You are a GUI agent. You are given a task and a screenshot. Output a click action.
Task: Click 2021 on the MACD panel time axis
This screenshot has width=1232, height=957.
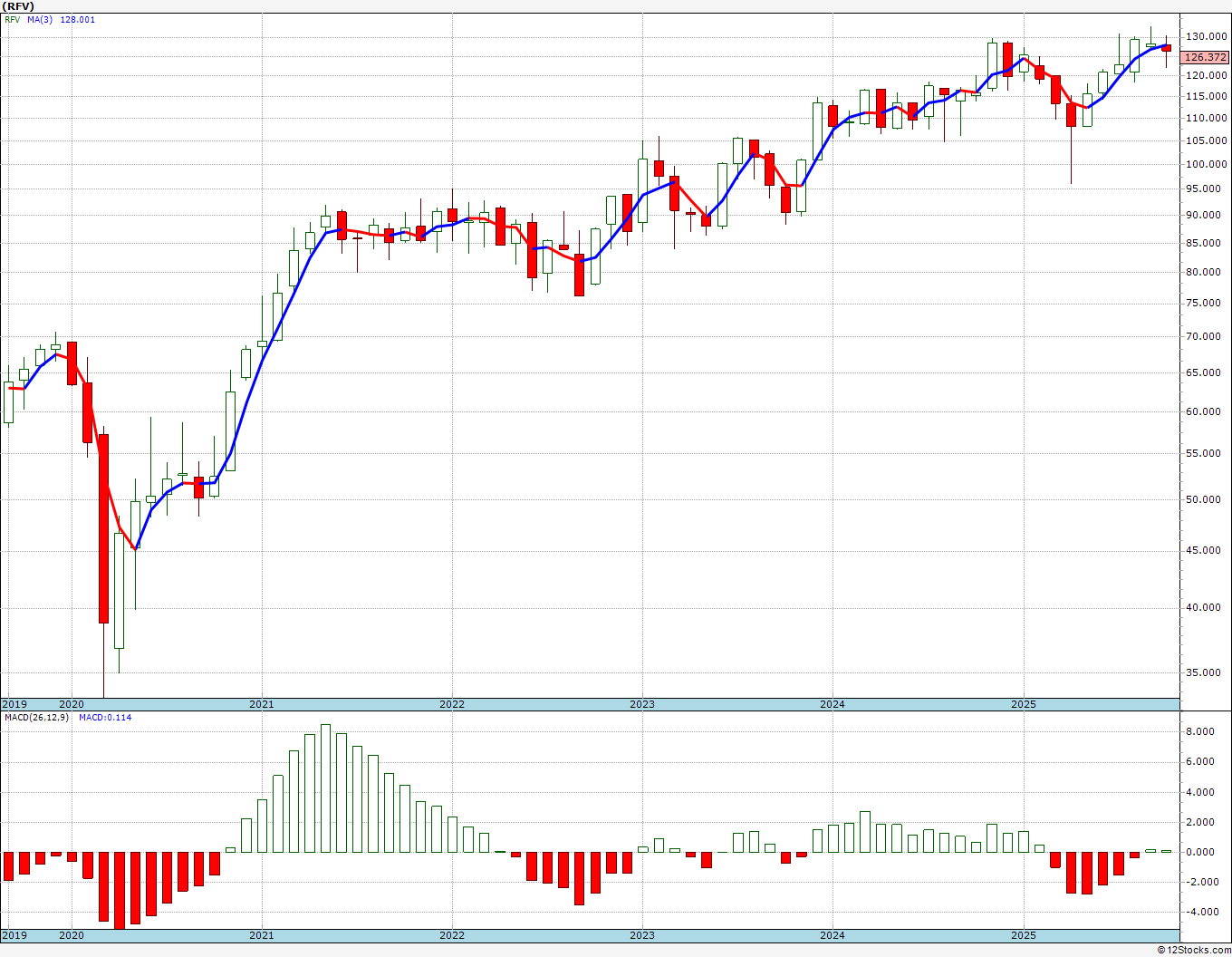(x=262, y=935)
